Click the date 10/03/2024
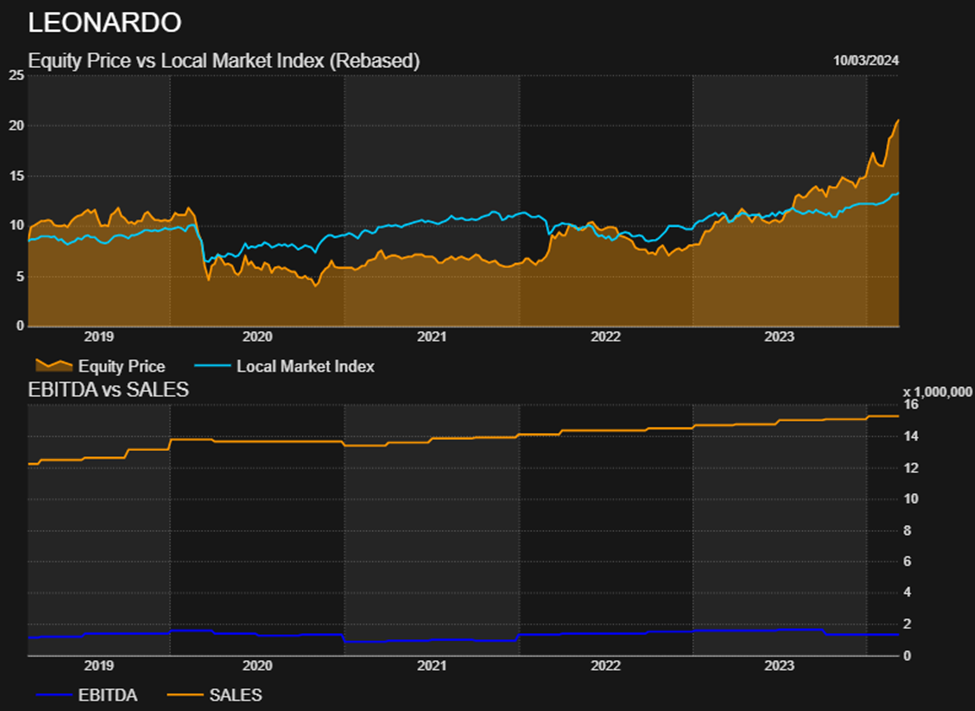Viewport: 975px width, 711px height. pyautogui.click(x=866, y=60)
